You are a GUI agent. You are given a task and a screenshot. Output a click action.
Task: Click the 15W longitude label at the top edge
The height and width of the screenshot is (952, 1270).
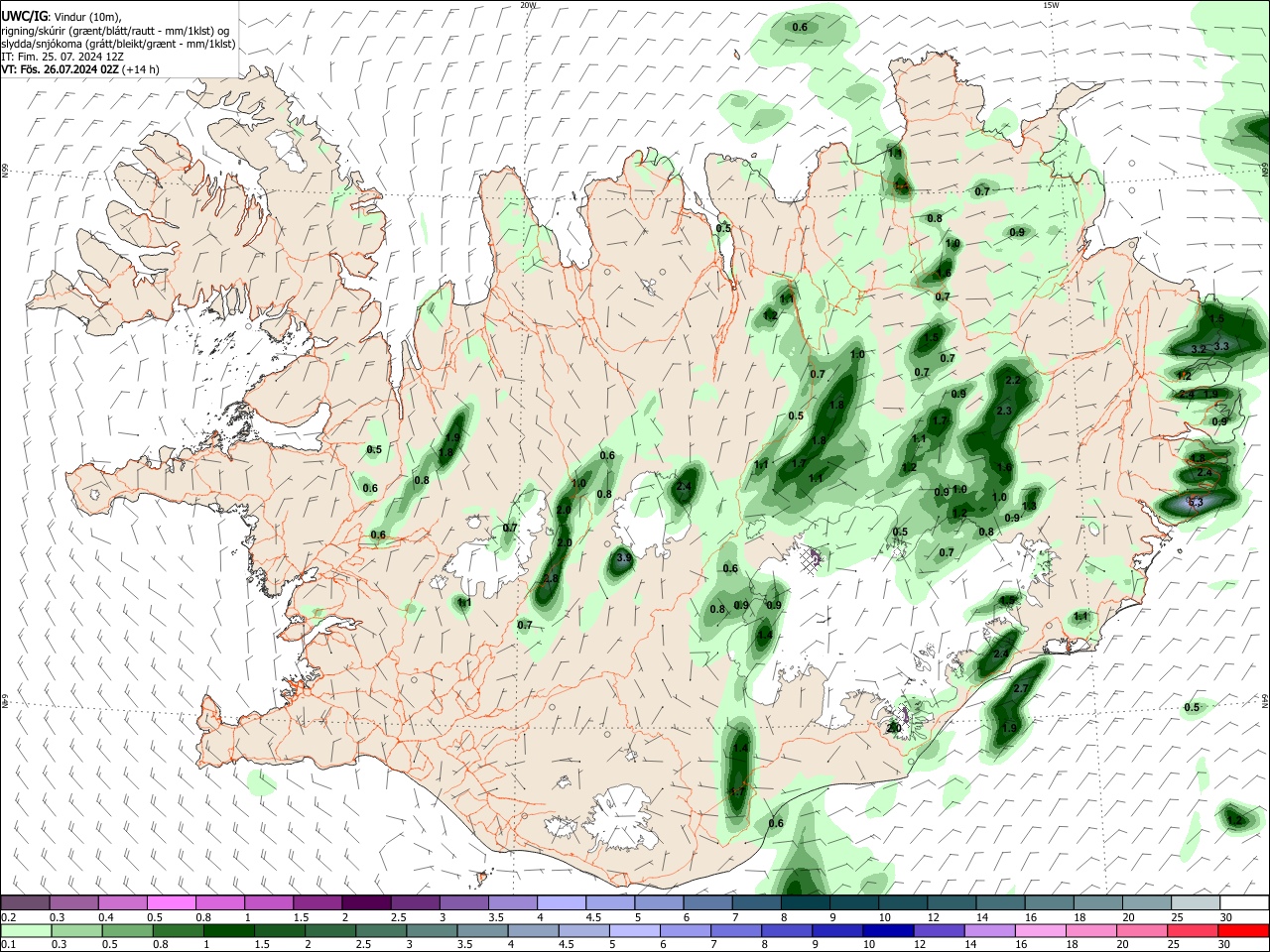click(1051, 5)
